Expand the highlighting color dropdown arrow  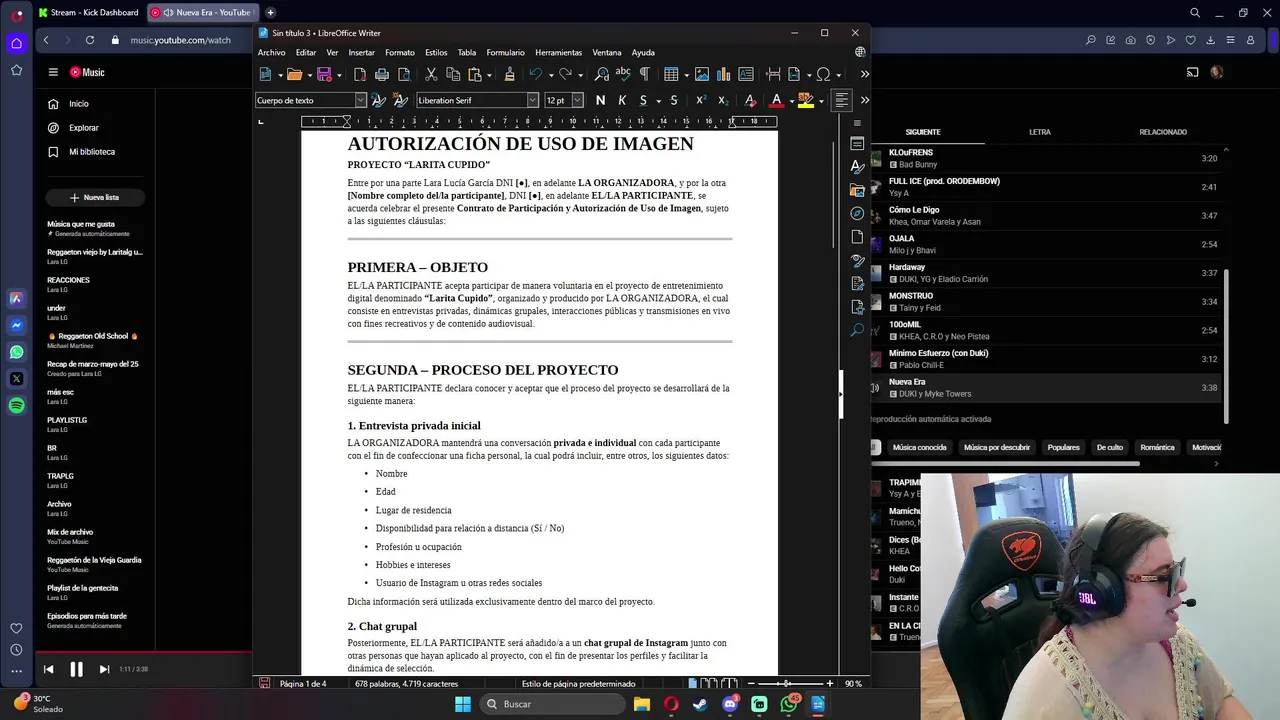pyautogui.click(x=821, y=101)
